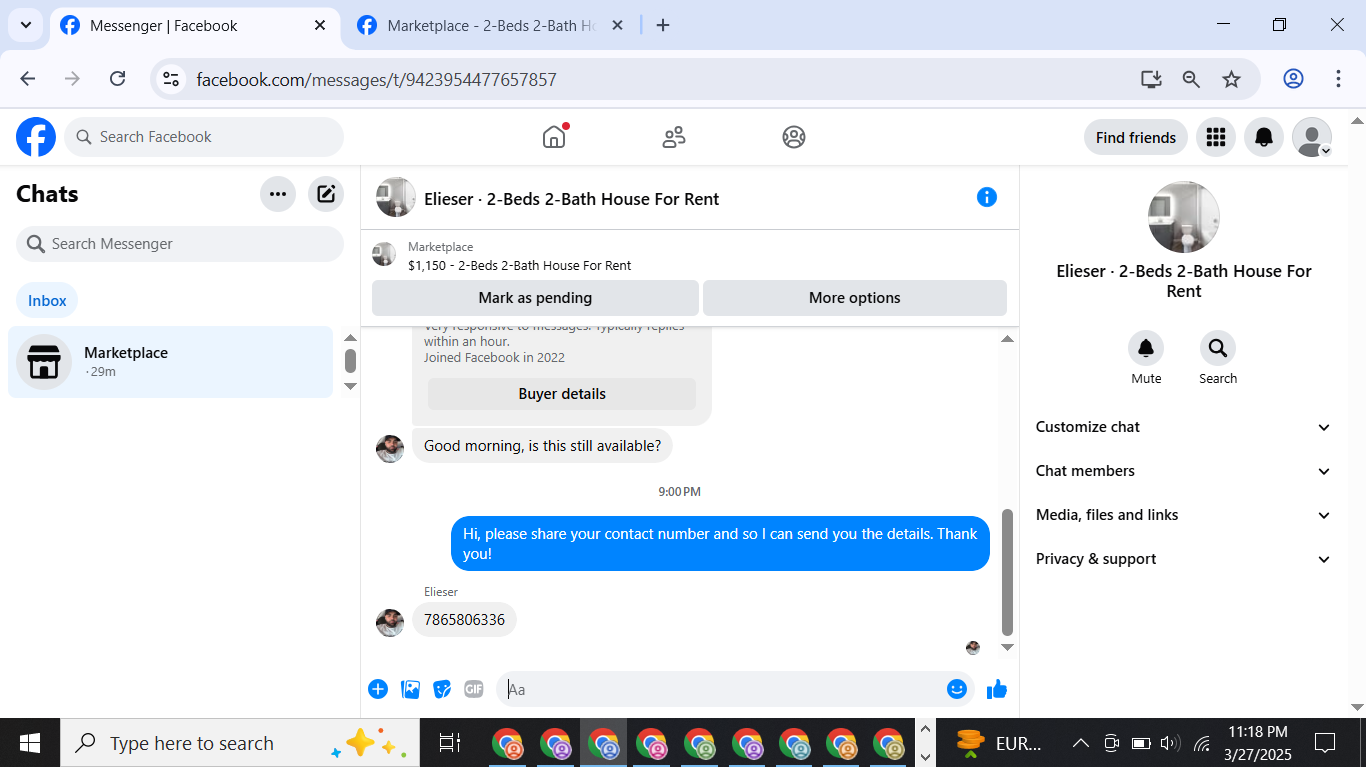Open the emoji picker smiley icon
1366x767 pixels.
click(957, 689)
